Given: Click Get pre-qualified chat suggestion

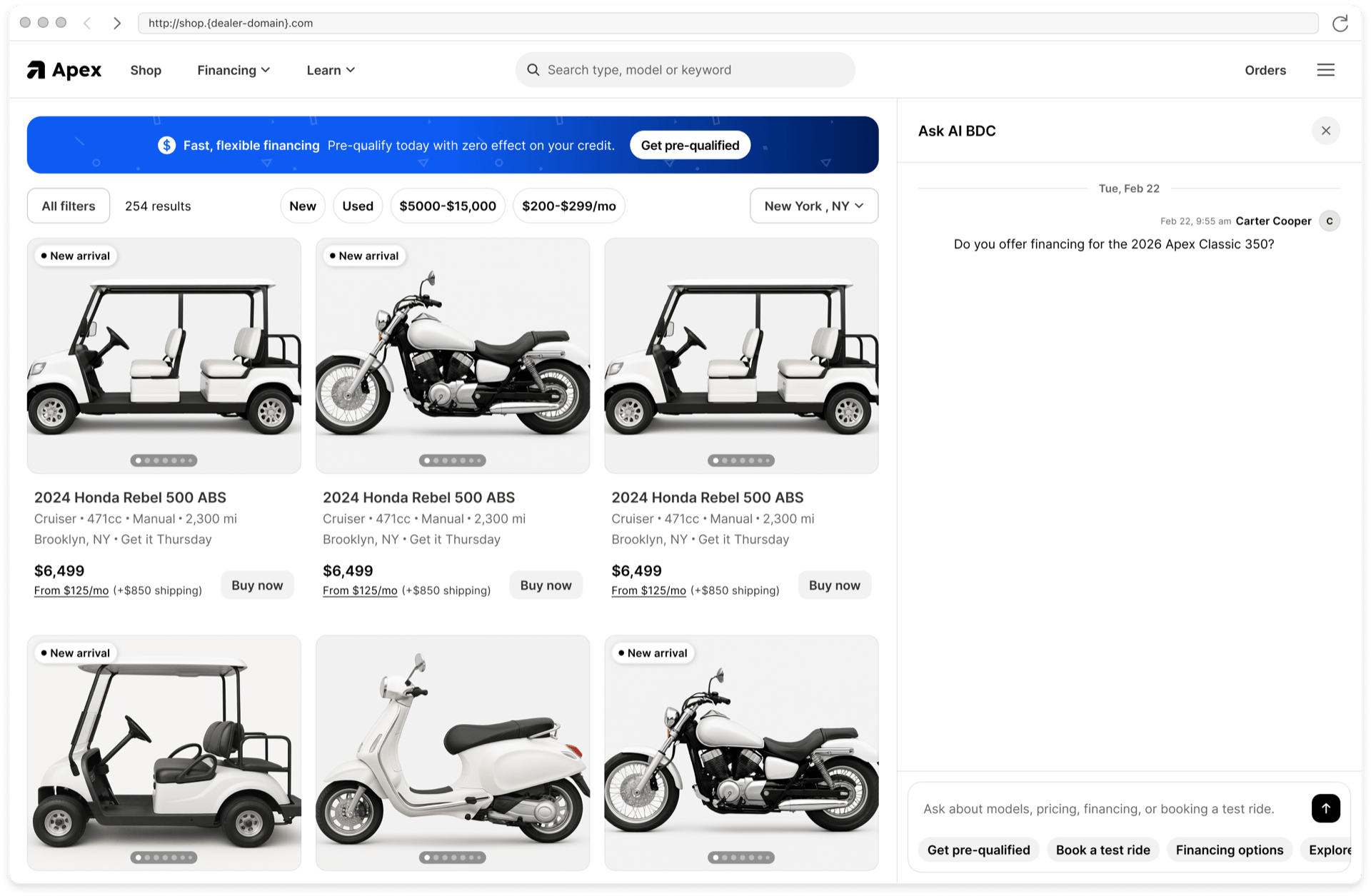Looking at the screenshot, I should [x=978, y=850].
